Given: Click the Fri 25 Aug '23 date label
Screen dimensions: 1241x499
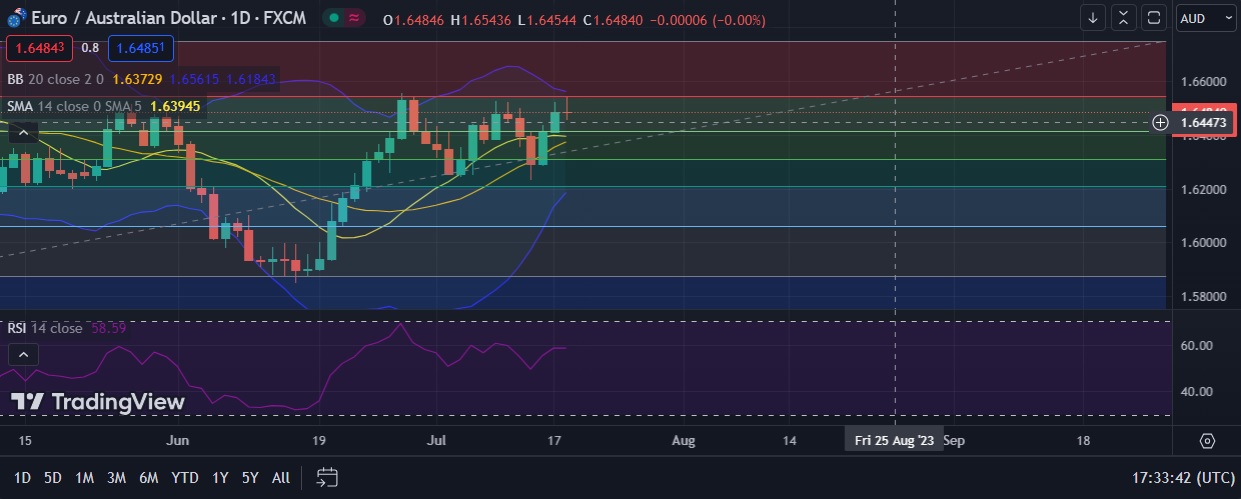Looking at the screenshot, I should [894, 440].
